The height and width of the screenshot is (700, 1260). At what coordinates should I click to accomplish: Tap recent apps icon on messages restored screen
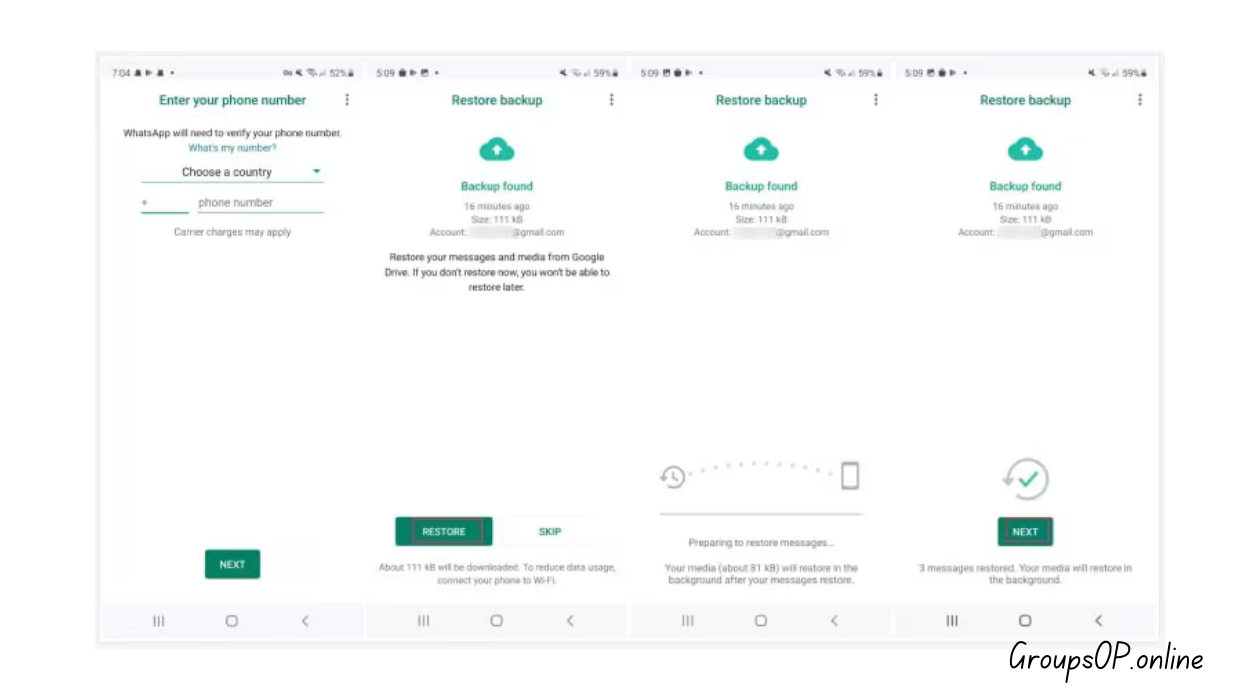pyautogui.click(x=952, y=621)
